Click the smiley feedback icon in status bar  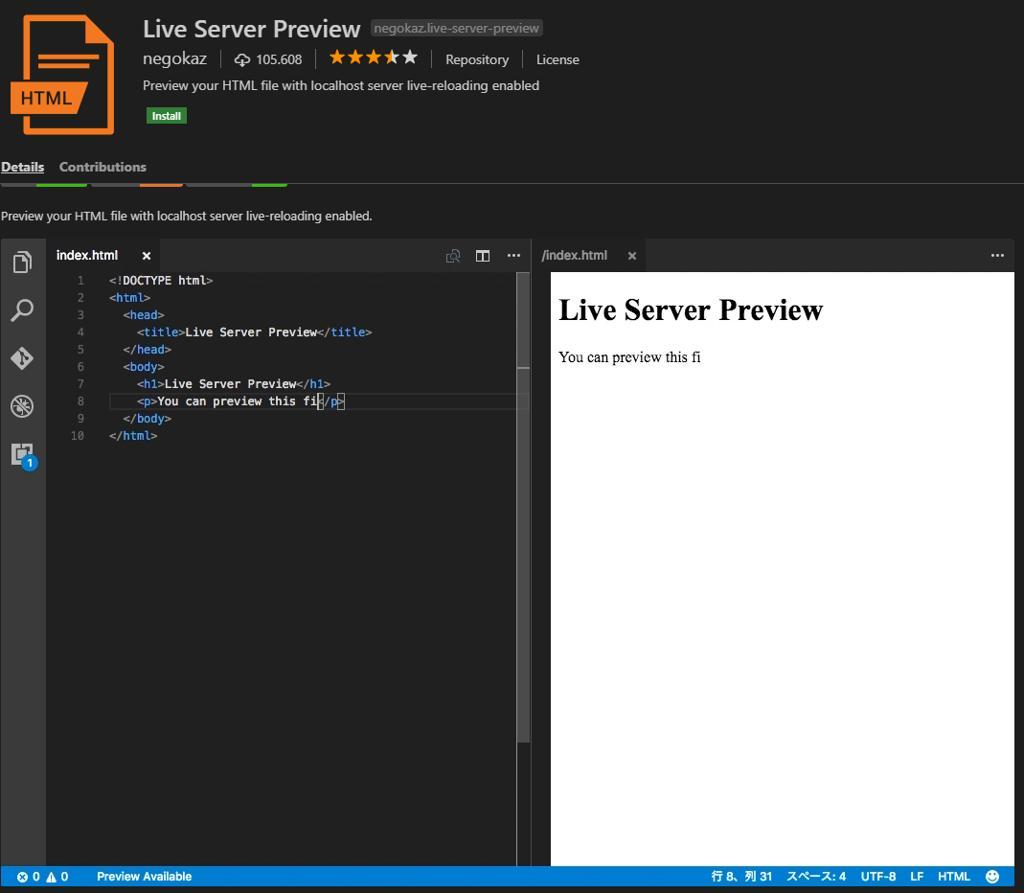click(994, 876)
